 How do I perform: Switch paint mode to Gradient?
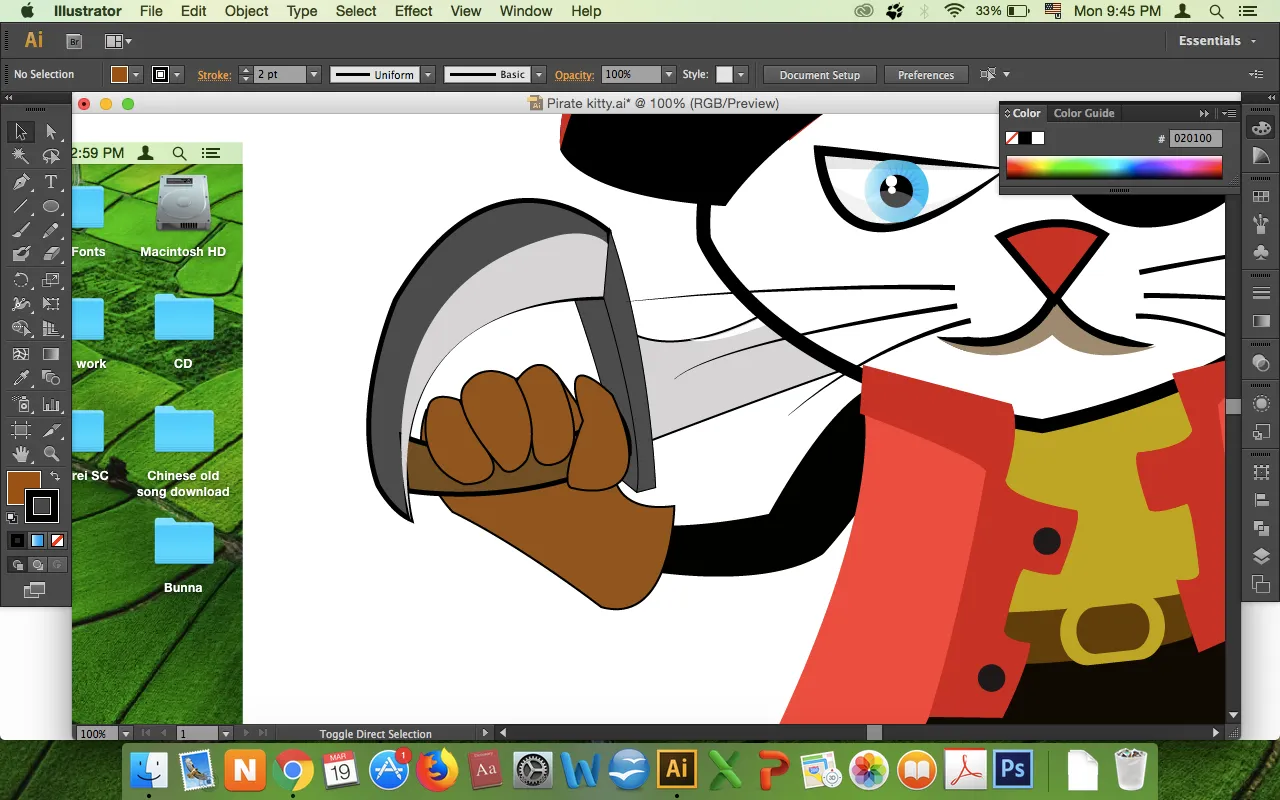pos(37,540)
